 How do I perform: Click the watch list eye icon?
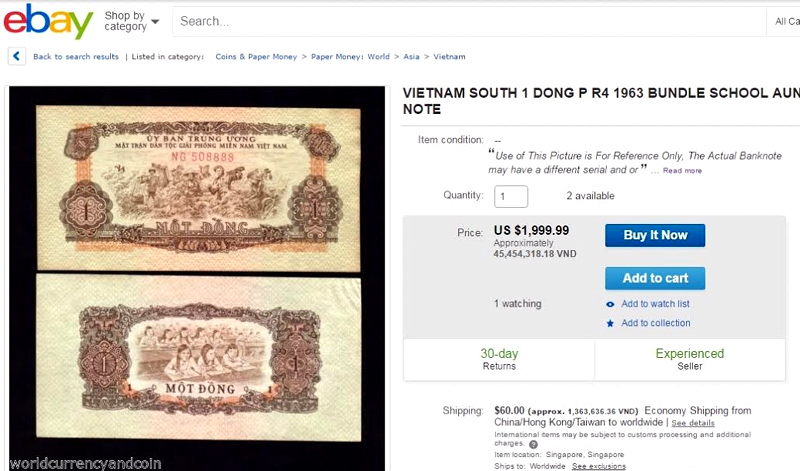coord(610,304)
